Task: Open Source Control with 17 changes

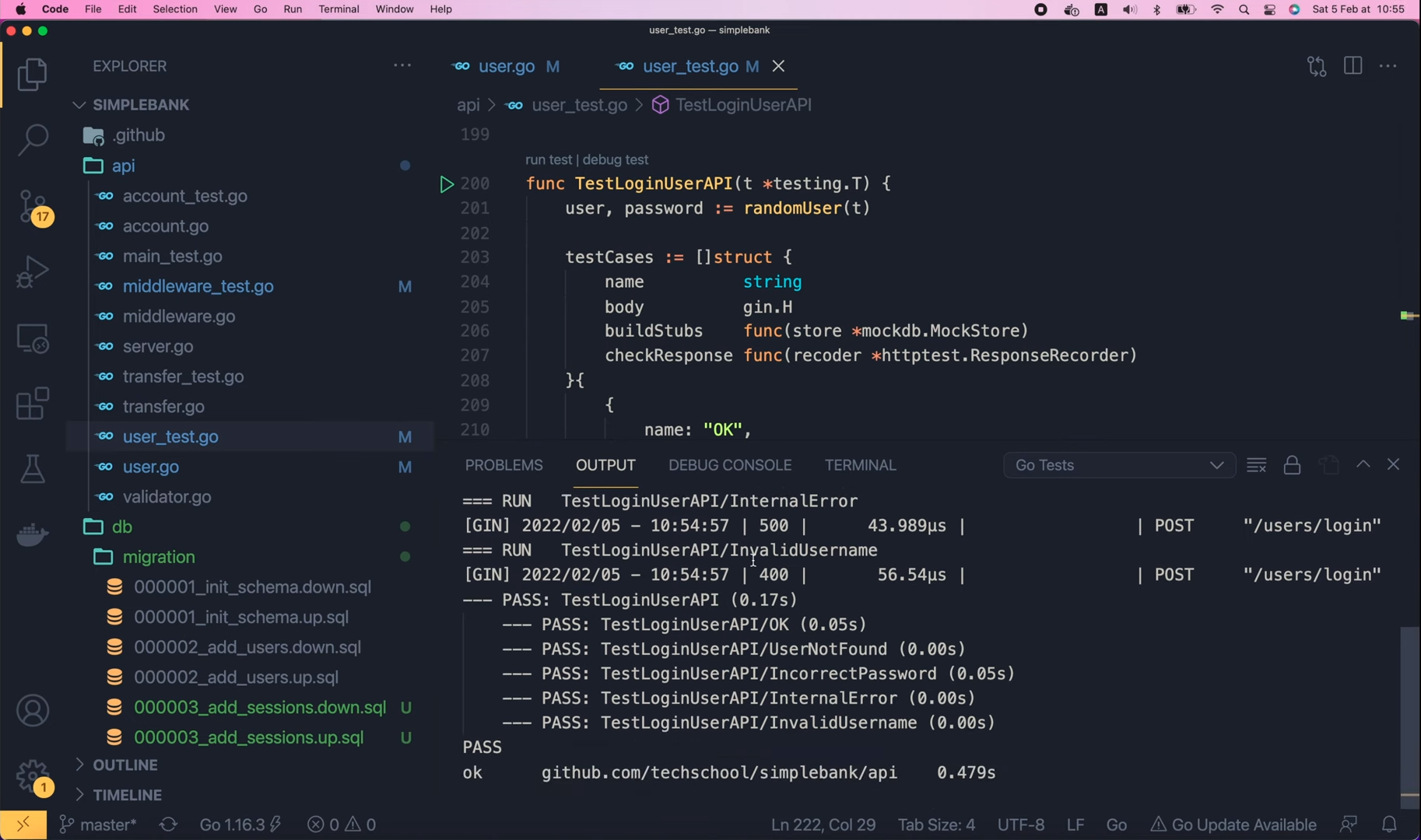Action: coord(34,208)
